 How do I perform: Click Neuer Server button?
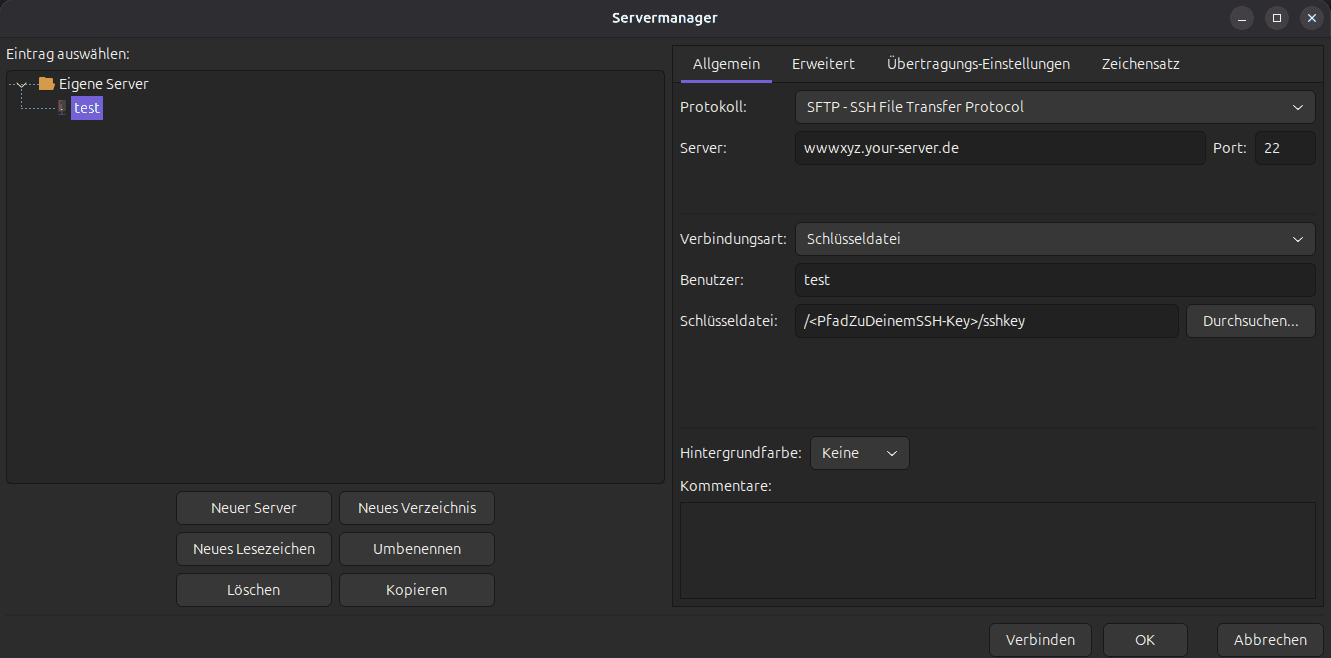pyautogui.click(x=254, y=508)
